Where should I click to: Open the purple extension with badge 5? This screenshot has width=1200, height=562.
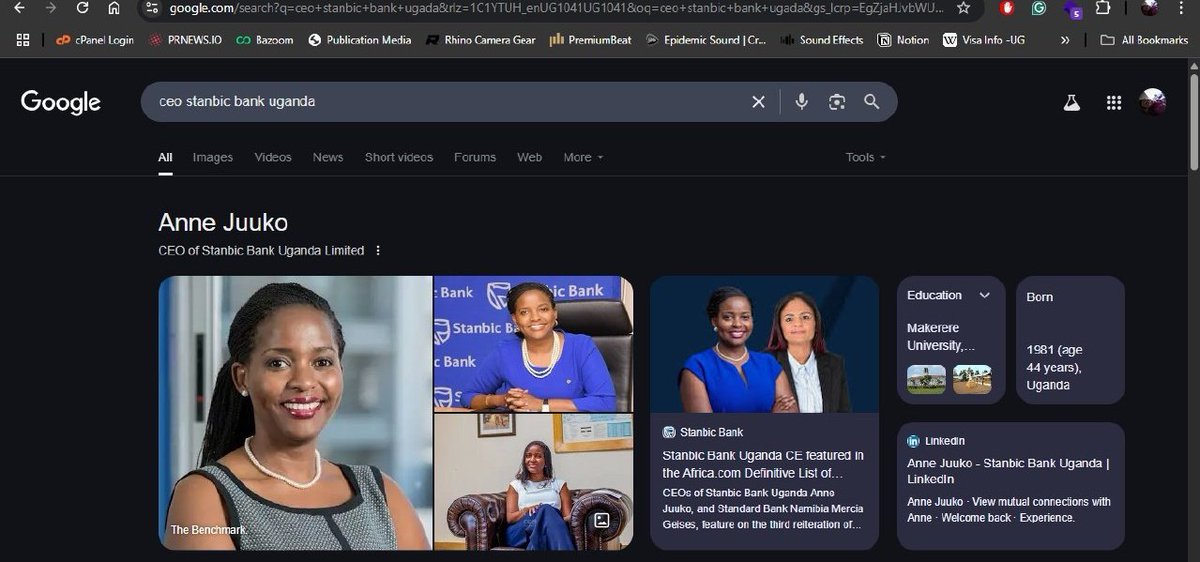click(1072, 9)
